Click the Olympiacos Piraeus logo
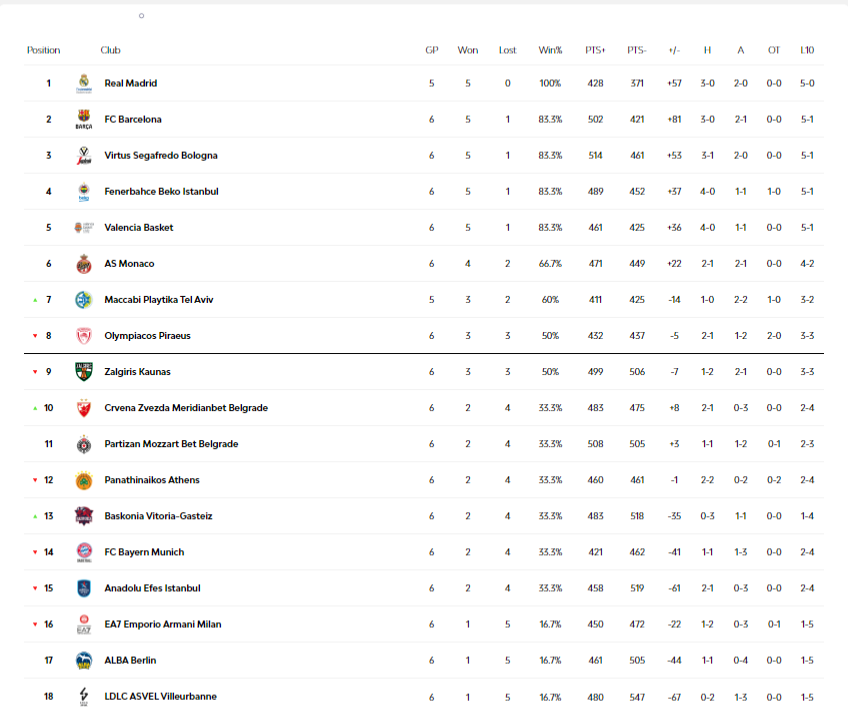This screenshot has width=848, height=712. pos(84,336)
